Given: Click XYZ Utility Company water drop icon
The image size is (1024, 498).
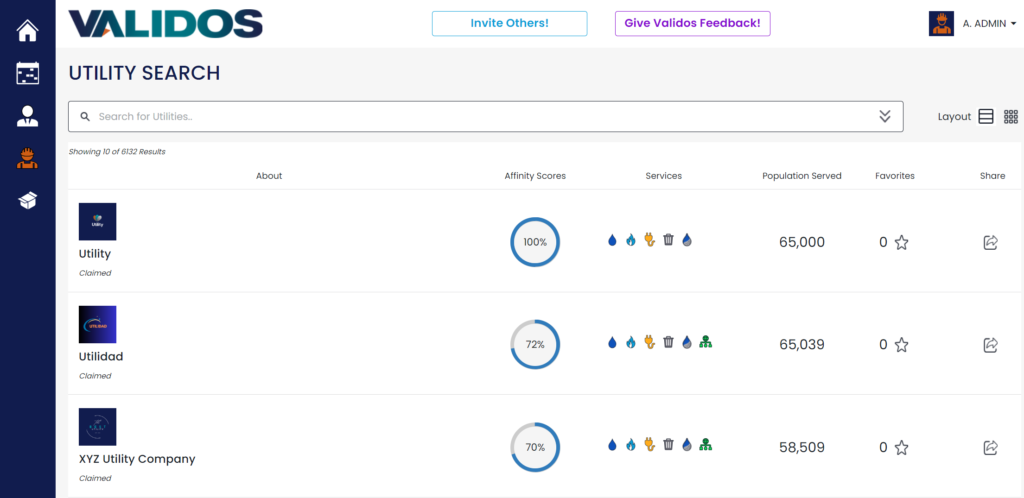Looking at the screenshot, I should coord(612,445).
